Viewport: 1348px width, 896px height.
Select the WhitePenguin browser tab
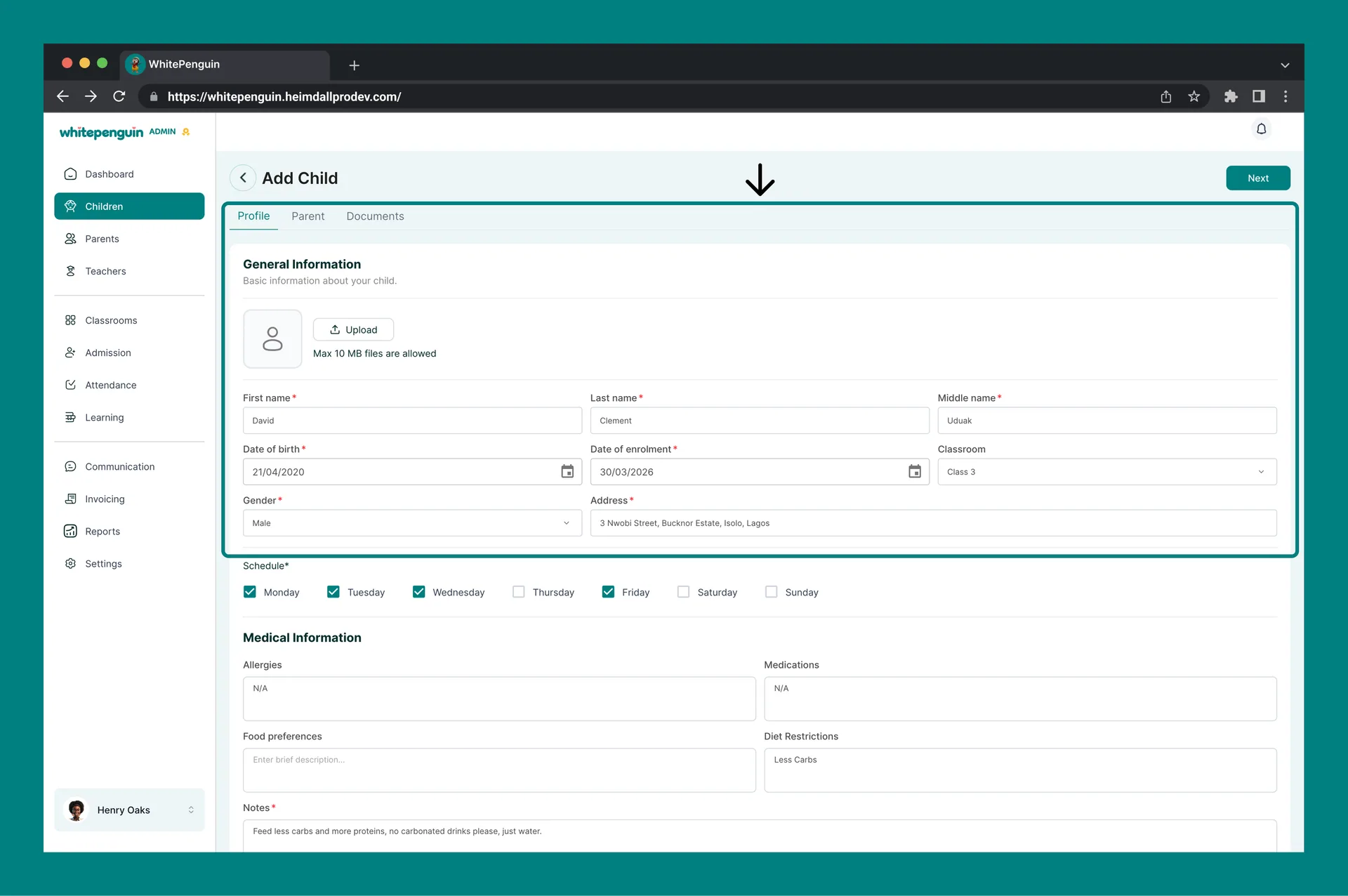[225, 65]
